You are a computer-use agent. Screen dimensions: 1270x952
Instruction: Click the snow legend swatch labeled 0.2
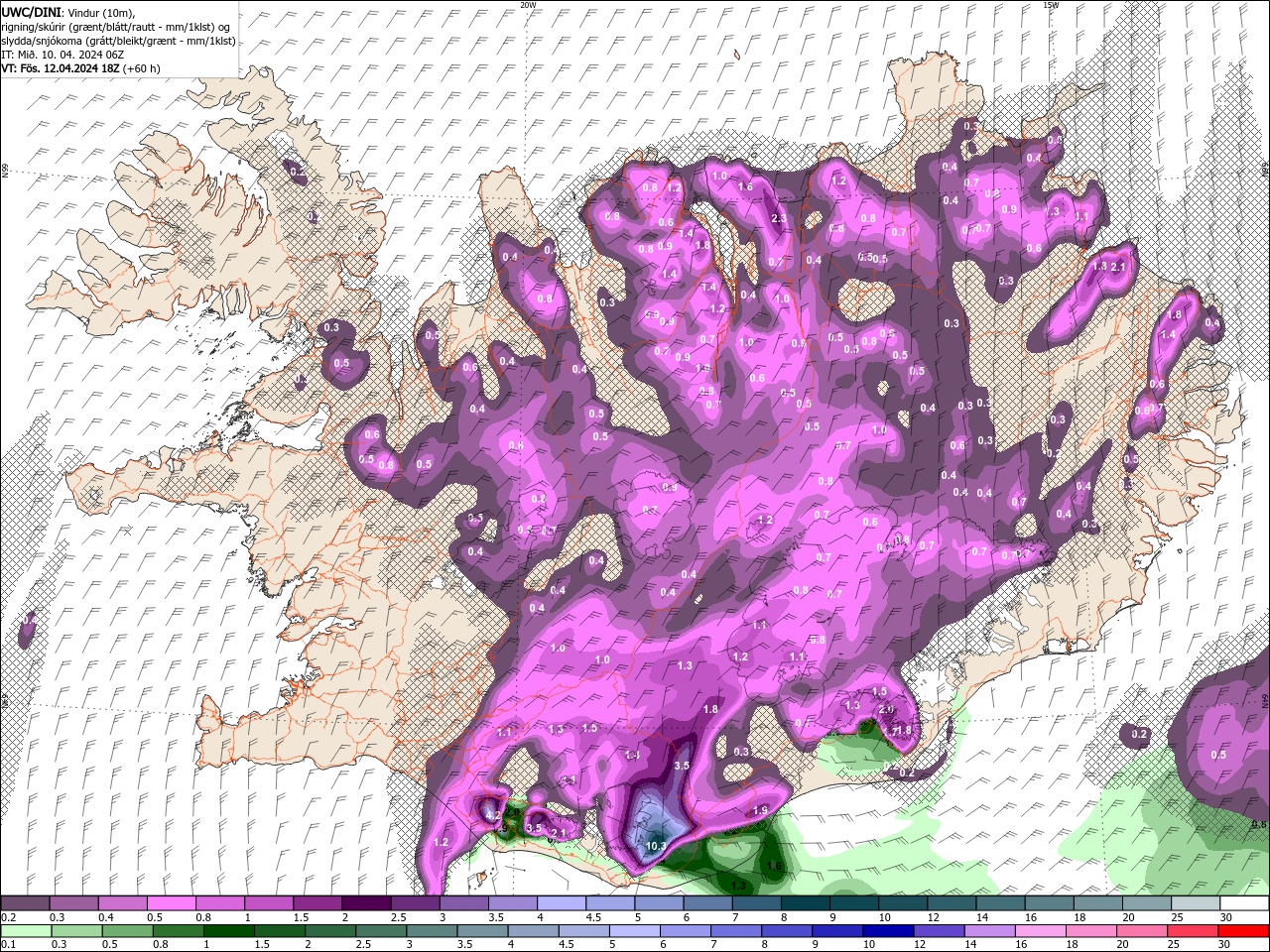pyautogui.click(x=25, y=903)
